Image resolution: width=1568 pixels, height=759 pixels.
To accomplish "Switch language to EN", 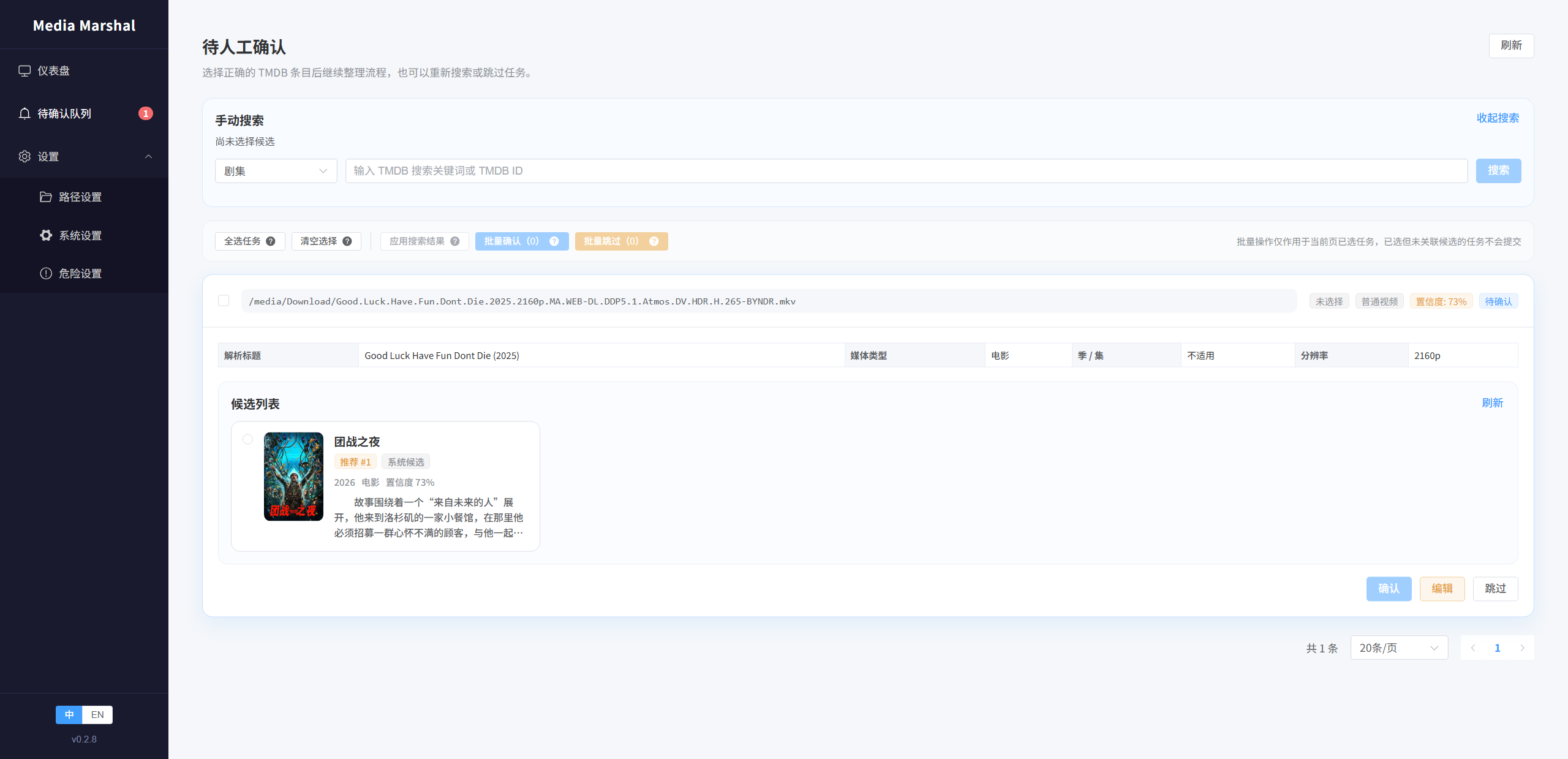I will 97,714.
